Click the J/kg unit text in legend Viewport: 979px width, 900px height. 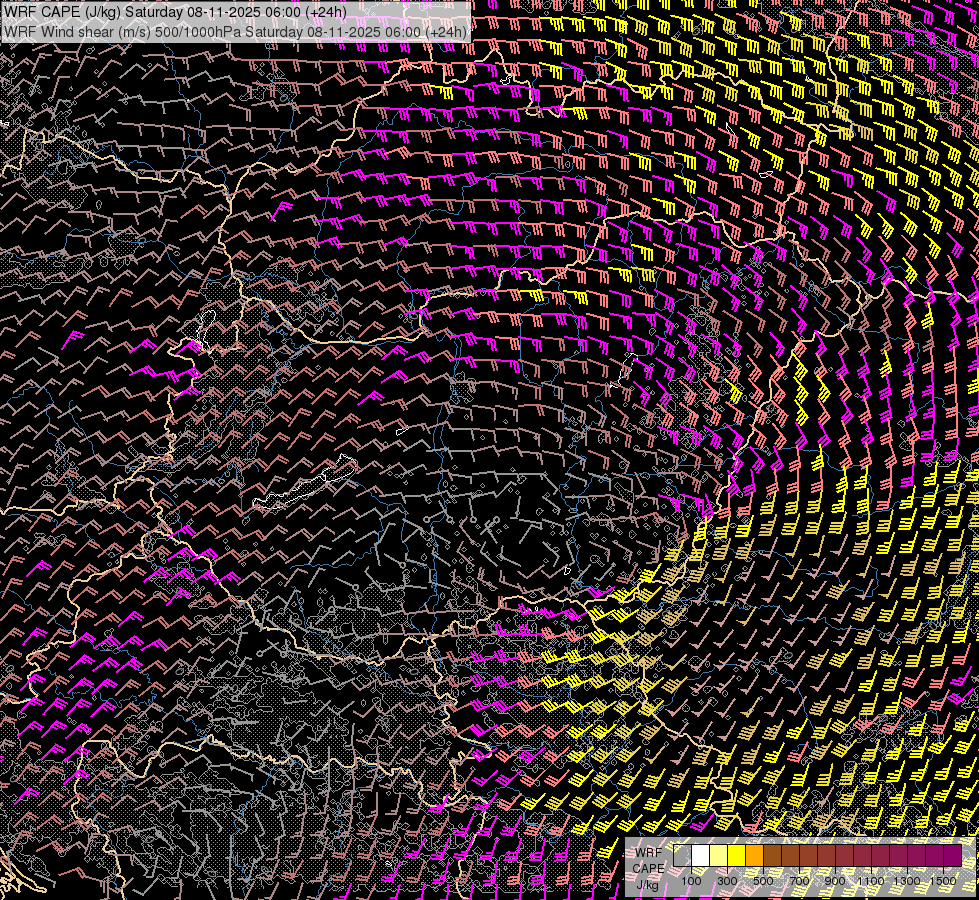click(648, 884)
